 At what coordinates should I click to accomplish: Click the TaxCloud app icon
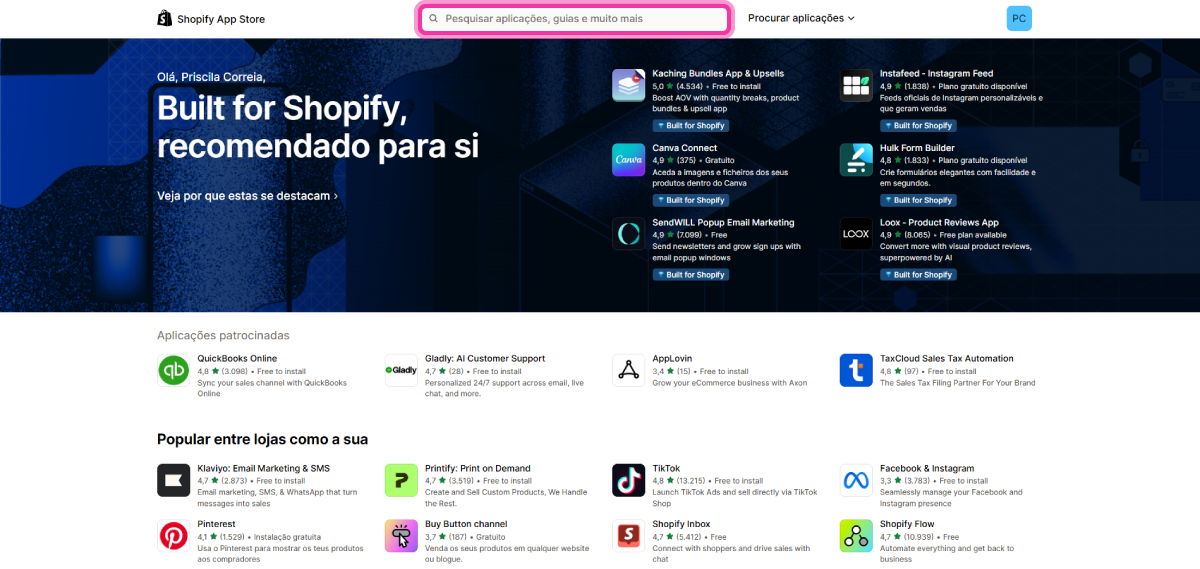click(856, 370)
